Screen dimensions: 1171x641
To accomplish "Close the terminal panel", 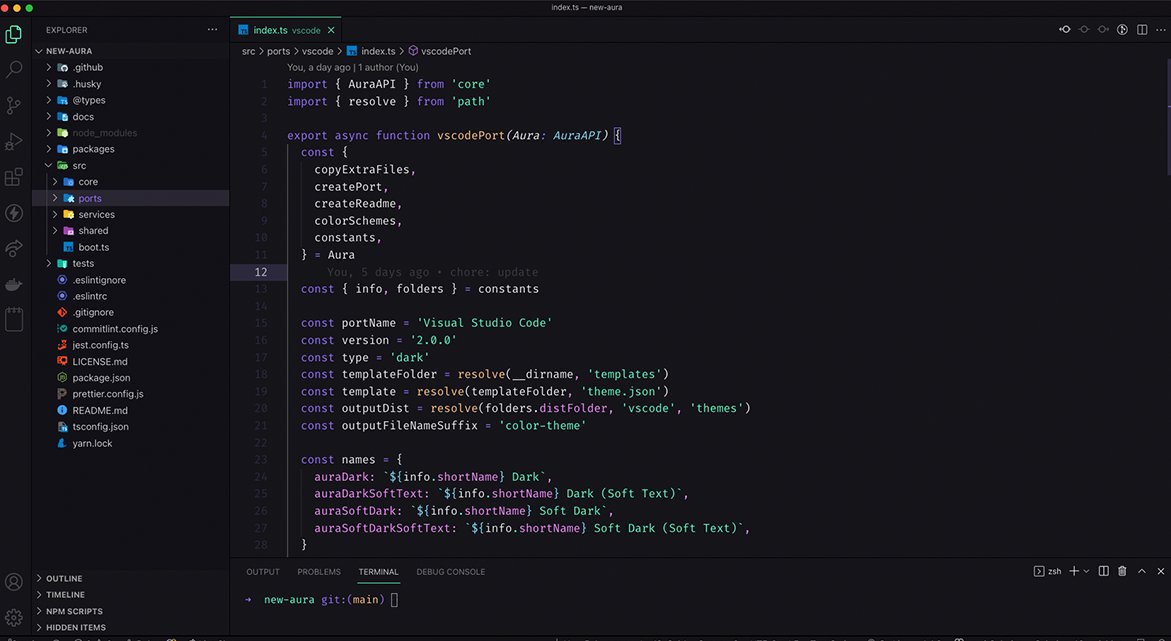I will point(1161,572).
